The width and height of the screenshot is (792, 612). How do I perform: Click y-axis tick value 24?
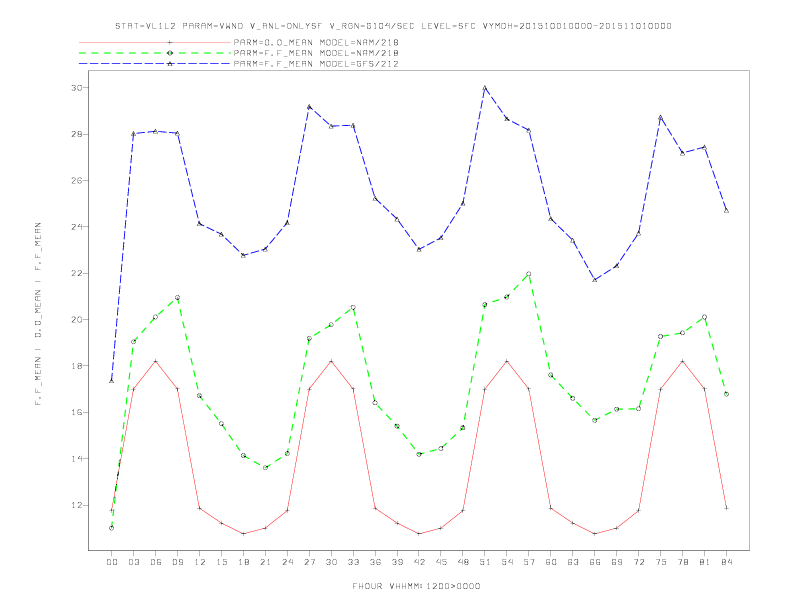pos(76,227)
